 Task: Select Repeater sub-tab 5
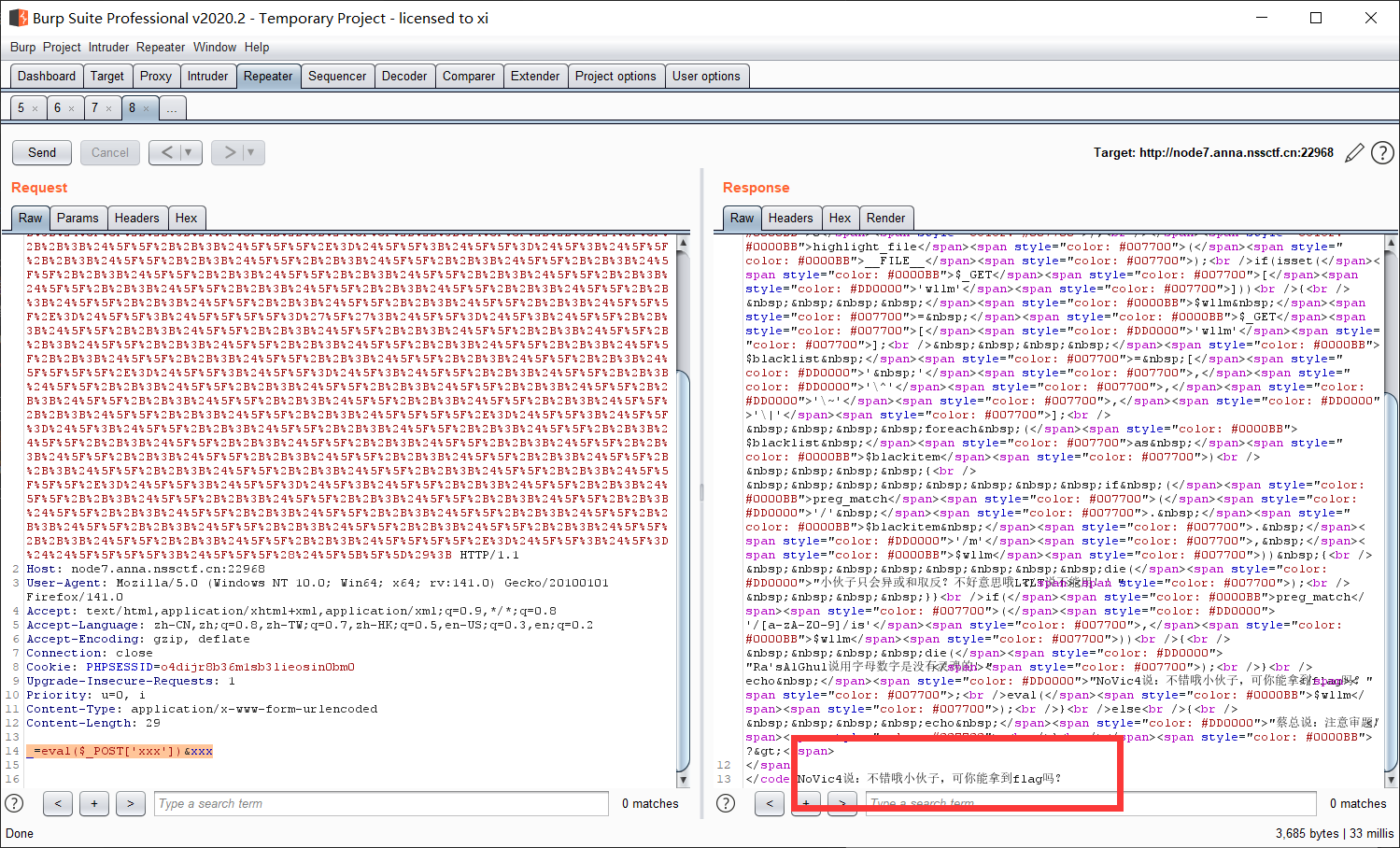coord(21,108)
